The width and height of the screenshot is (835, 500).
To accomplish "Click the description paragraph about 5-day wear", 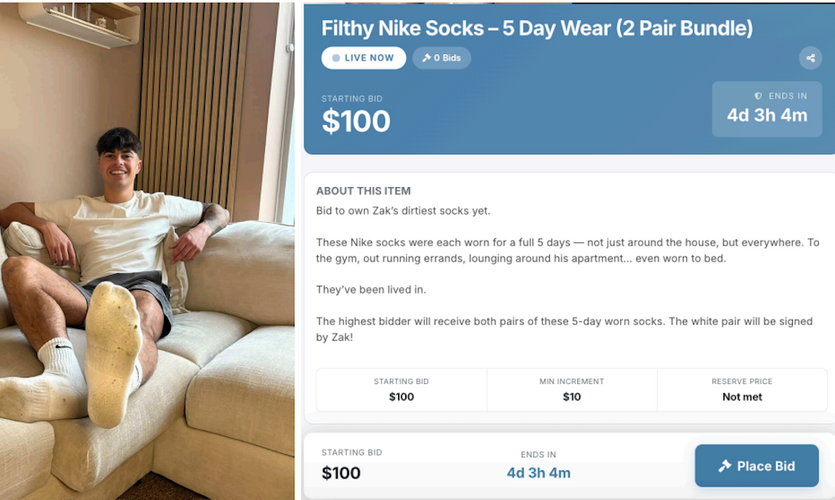I will (567, 250).
